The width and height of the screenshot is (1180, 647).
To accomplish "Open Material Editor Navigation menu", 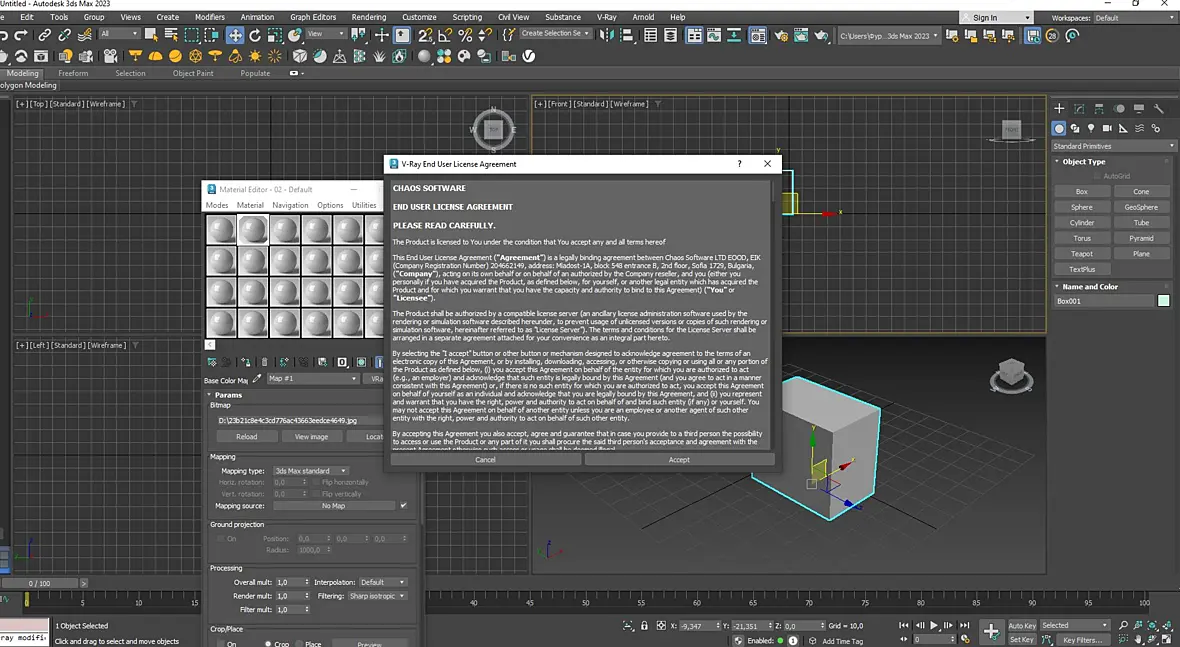I will click(x=290, y=205).
